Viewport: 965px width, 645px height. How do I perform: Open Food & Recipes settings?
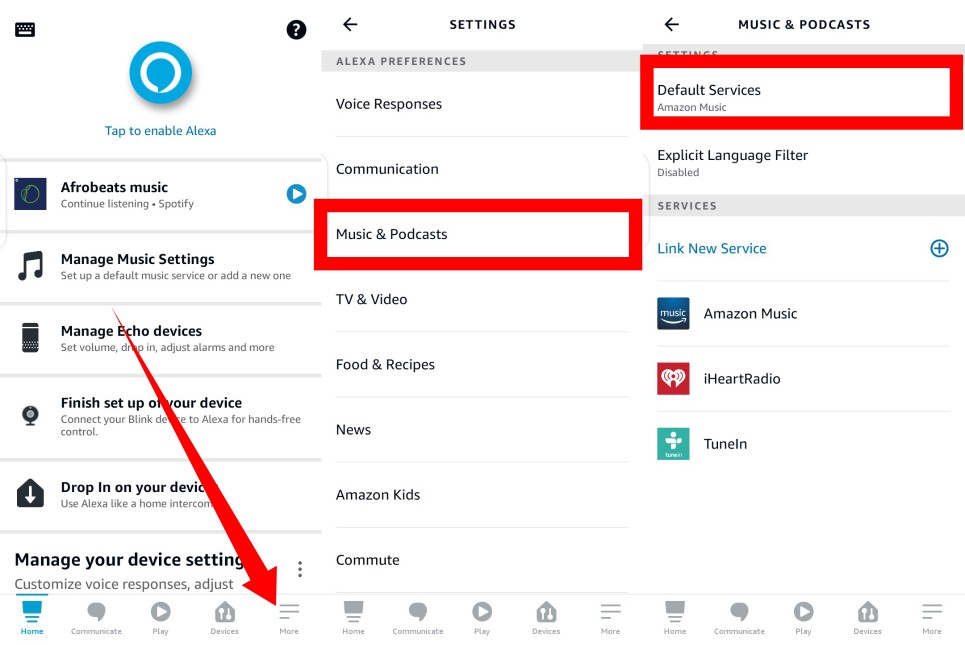click(x=482, y=365)
